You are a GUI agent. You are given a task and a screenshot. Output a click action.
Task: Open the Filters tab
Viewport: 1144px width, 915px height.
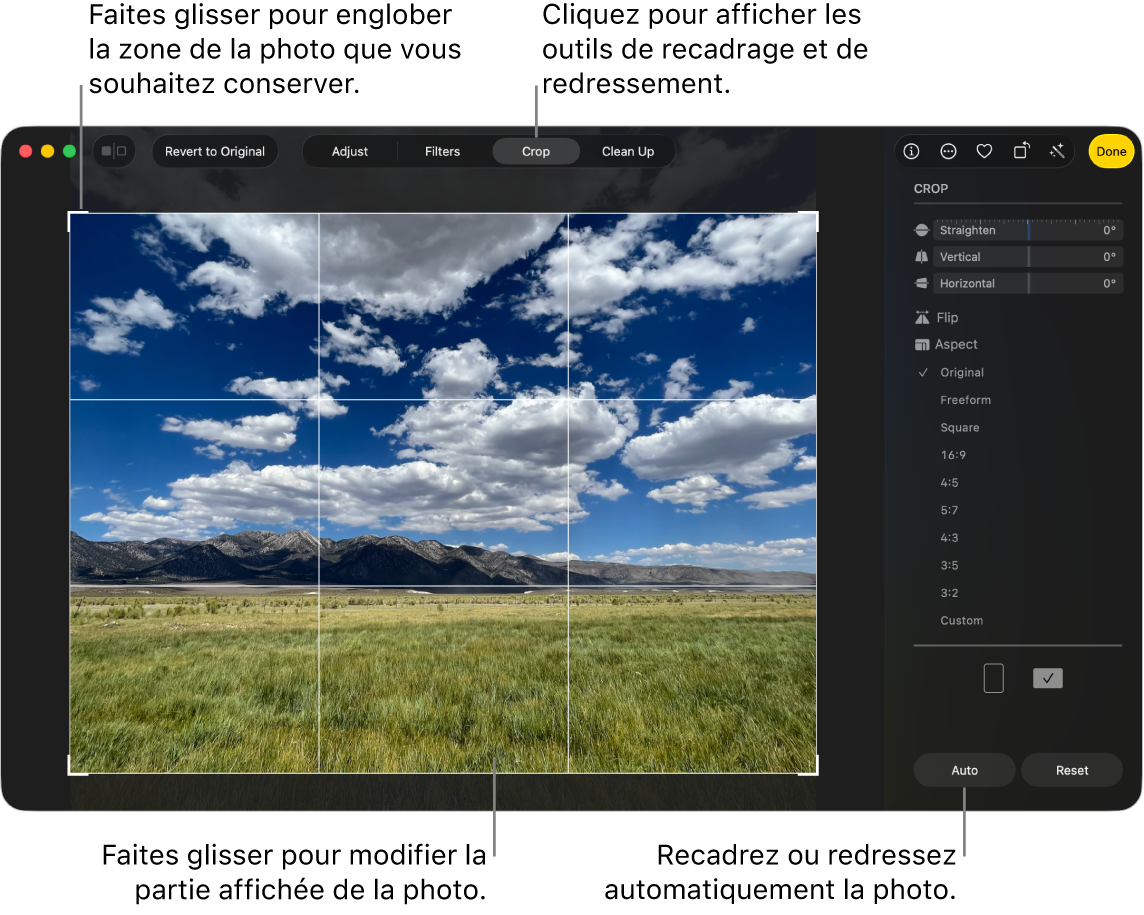tap(442, 151)
